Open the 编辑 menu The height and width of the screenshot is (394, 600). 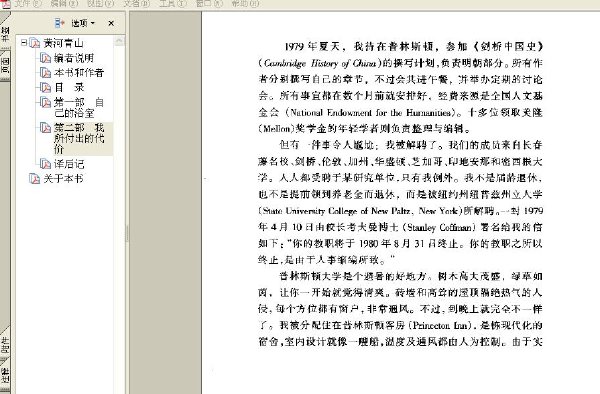pyautogui.click(x=64, y=4)
